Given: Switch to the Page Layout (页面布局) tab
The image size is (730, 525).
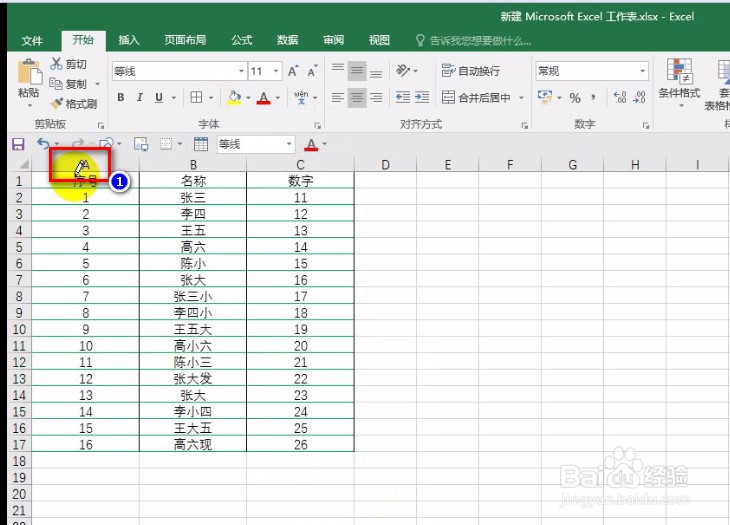Looking at the screenshot, I should point(185,40).
